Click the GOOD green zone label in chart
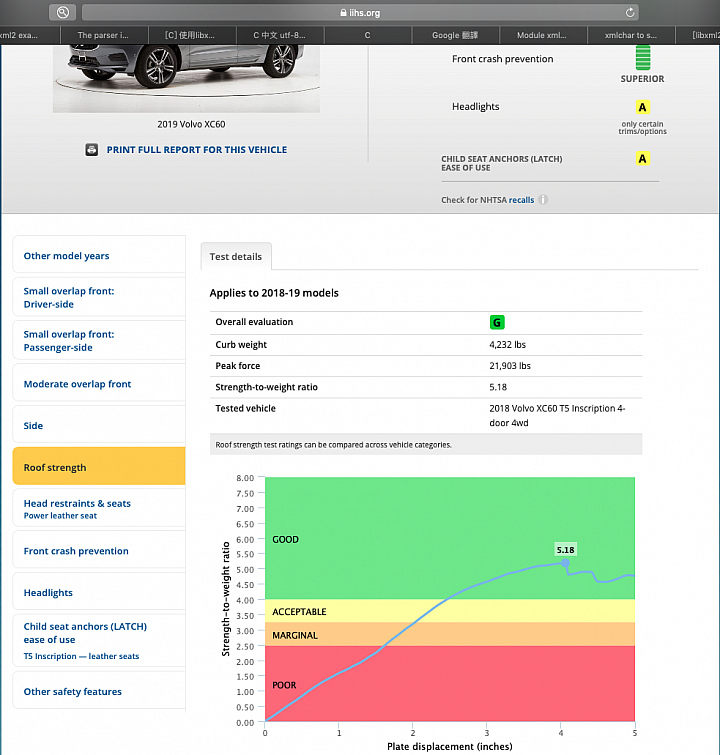 (286, 540)
